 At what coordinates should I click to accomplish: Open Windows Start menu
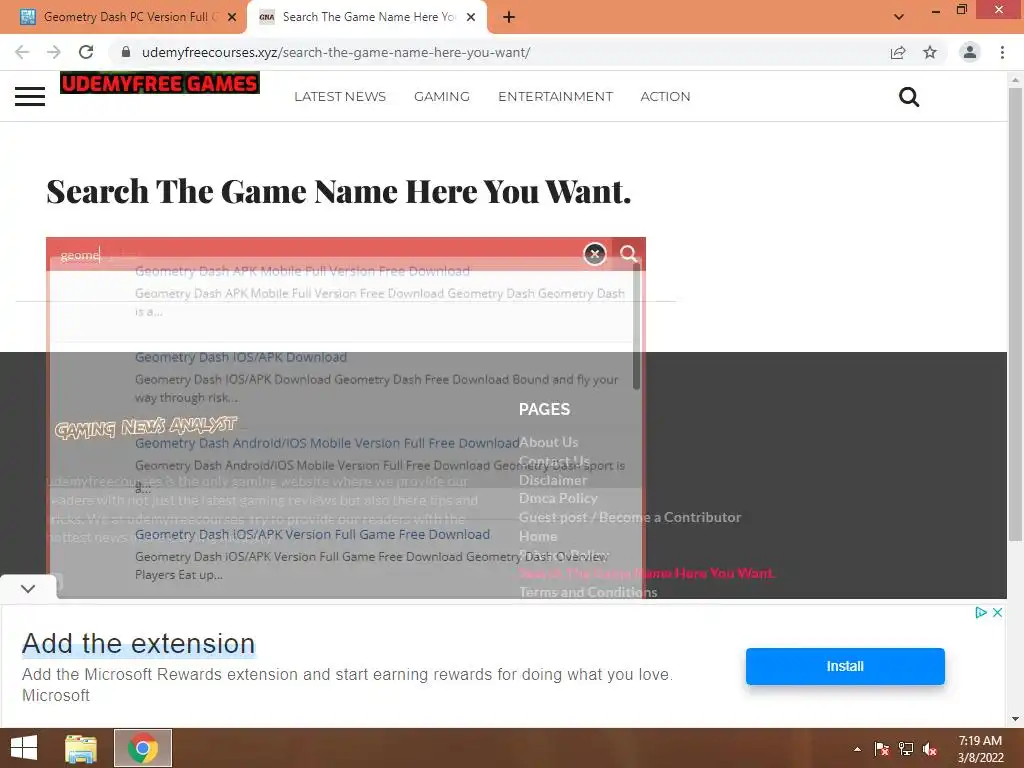24,748
